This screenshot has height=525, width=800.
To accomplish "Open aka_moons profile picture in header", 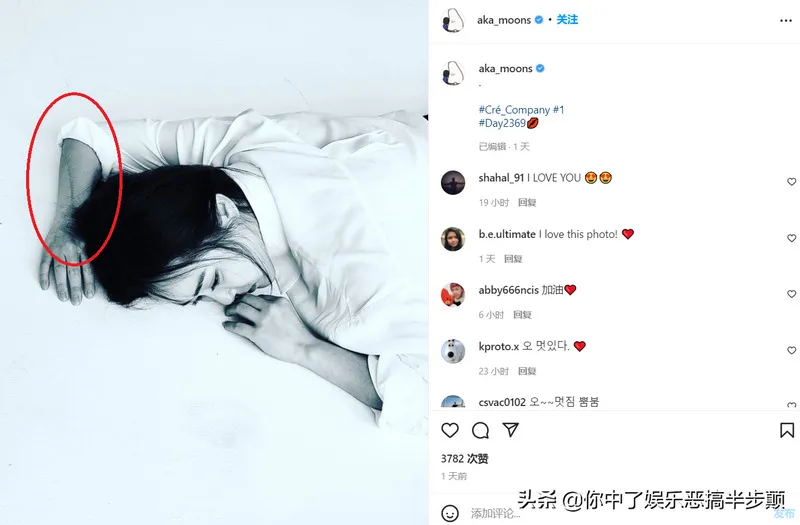I will [453, 20].
